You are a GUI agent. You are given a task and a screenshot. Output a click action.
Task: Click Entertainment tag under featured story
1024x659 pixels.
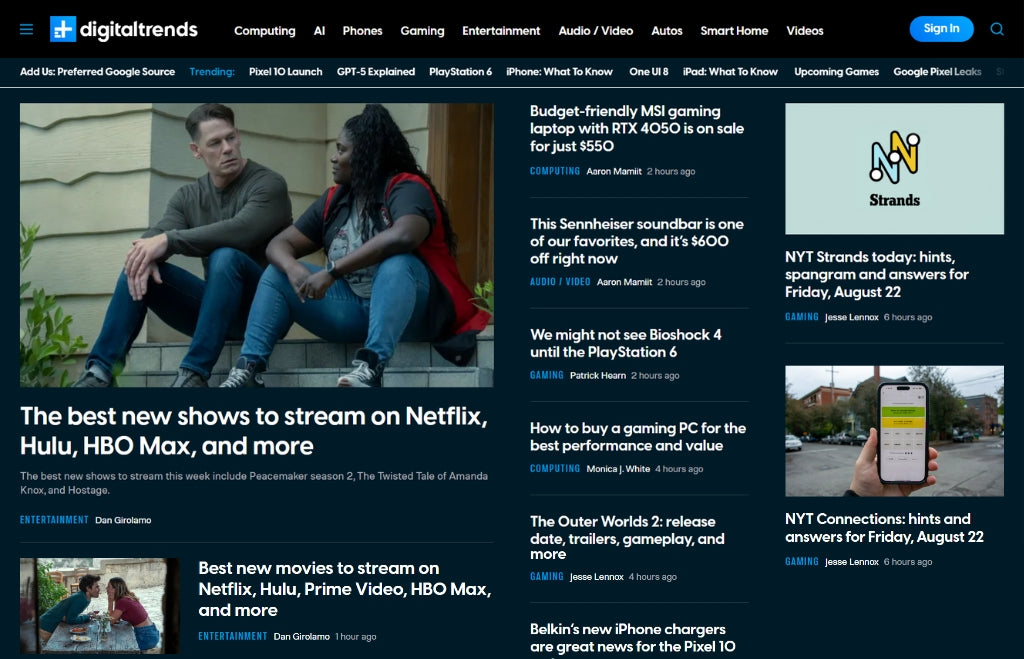[x=54, y=520]
